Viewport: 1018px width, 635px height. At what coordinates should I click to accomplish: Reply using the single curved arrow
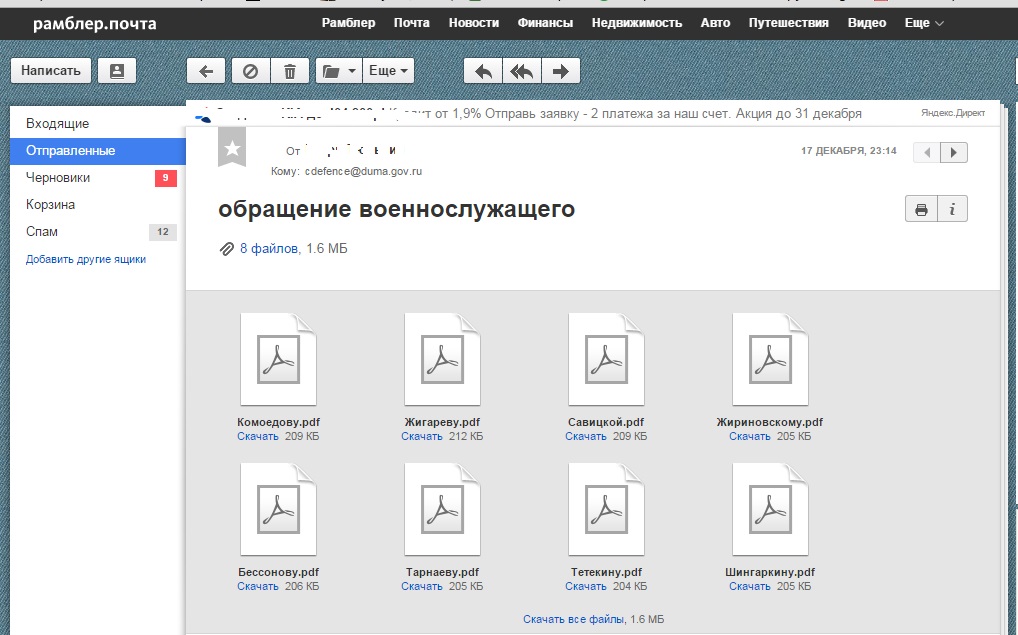483,71
